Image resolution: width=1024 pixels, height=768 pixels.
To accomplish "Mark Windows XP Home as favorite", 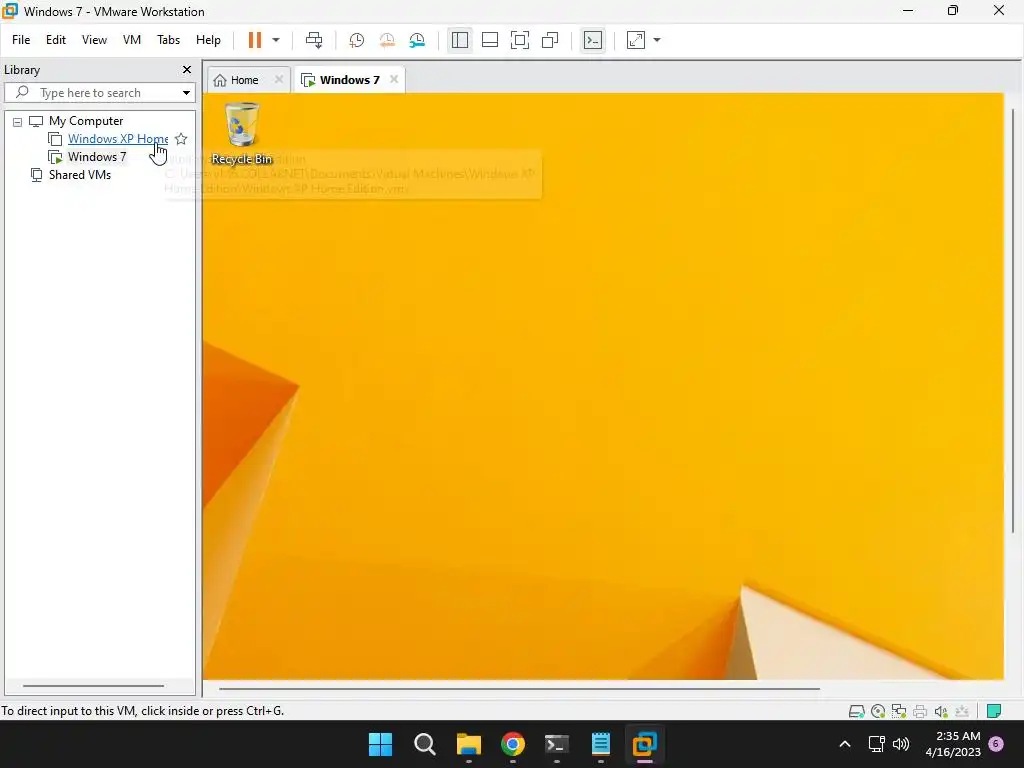I will [x=181, y=138].
